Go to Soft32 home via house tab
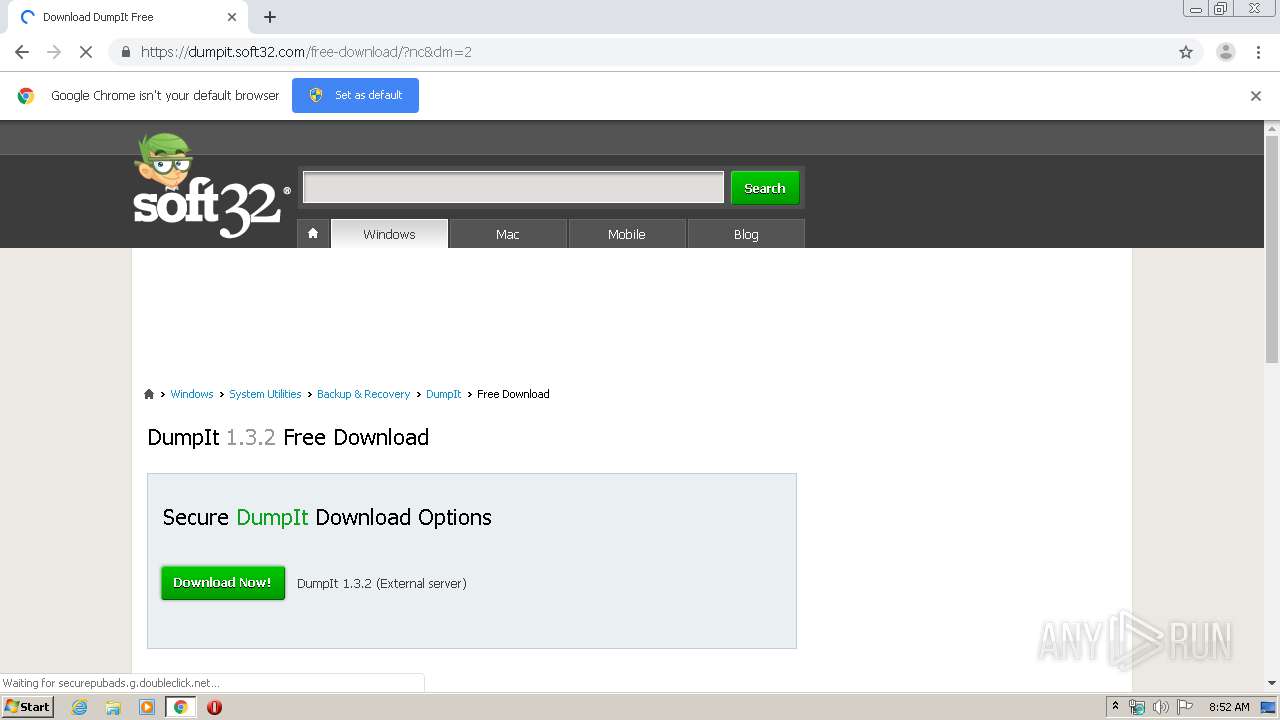Image resolution: width=1280 pixels, height=720 pixels. (313, 233)
